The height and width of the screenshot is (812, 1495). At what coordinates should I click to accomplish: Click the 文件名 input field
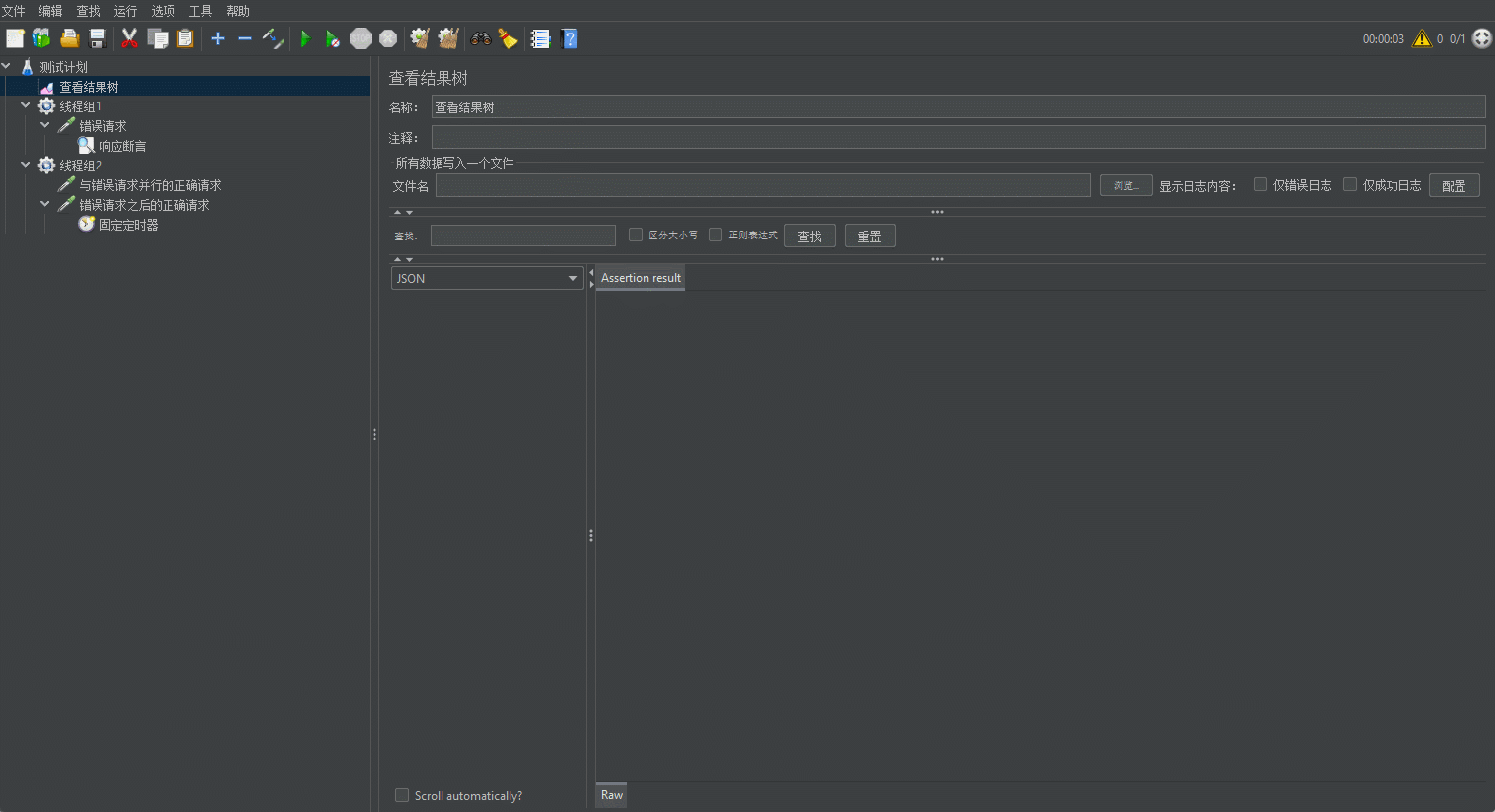[x=762, y=185]
